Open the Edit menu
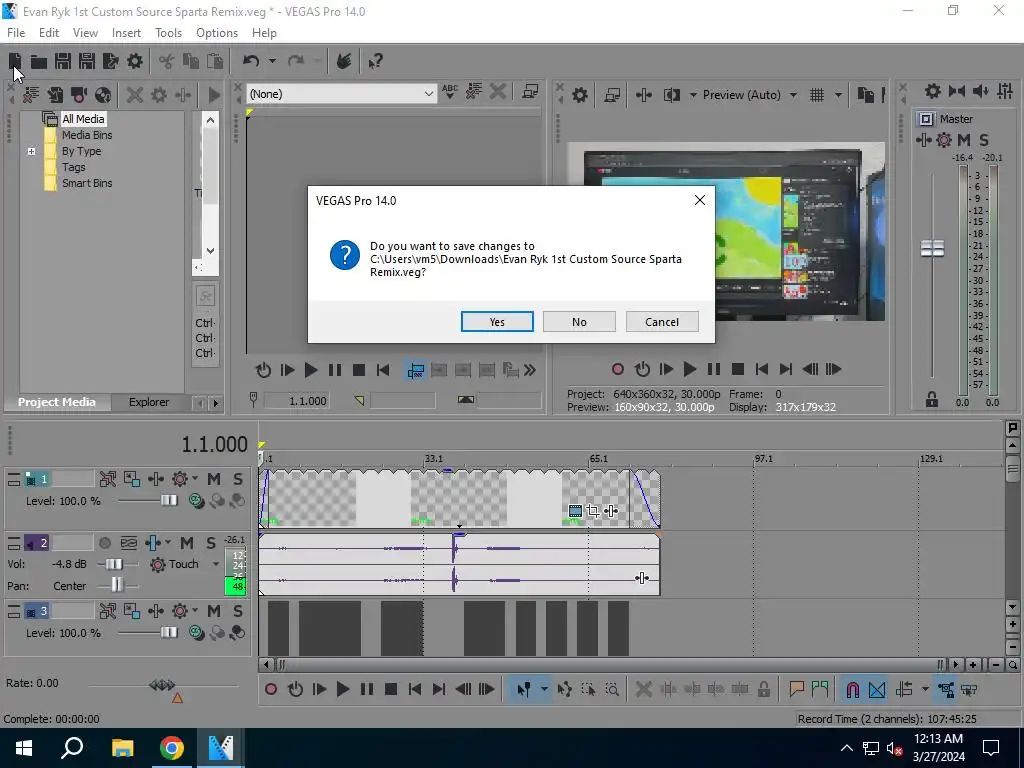The image size is (1024, 768). [49, 33]
